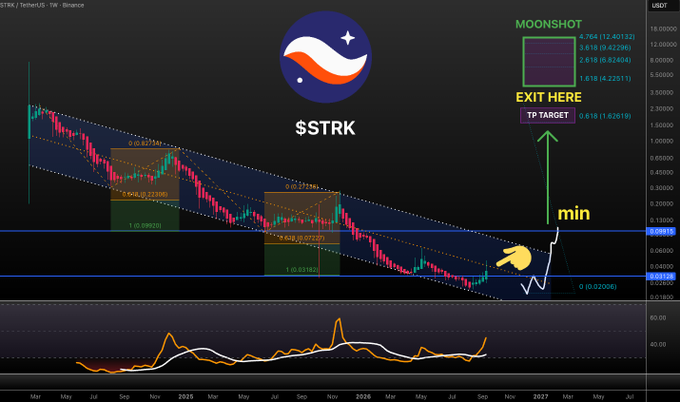Click the 0 (0.82734) retracement label
Screen dimensions: 680x402
click(x=145, y=143)
